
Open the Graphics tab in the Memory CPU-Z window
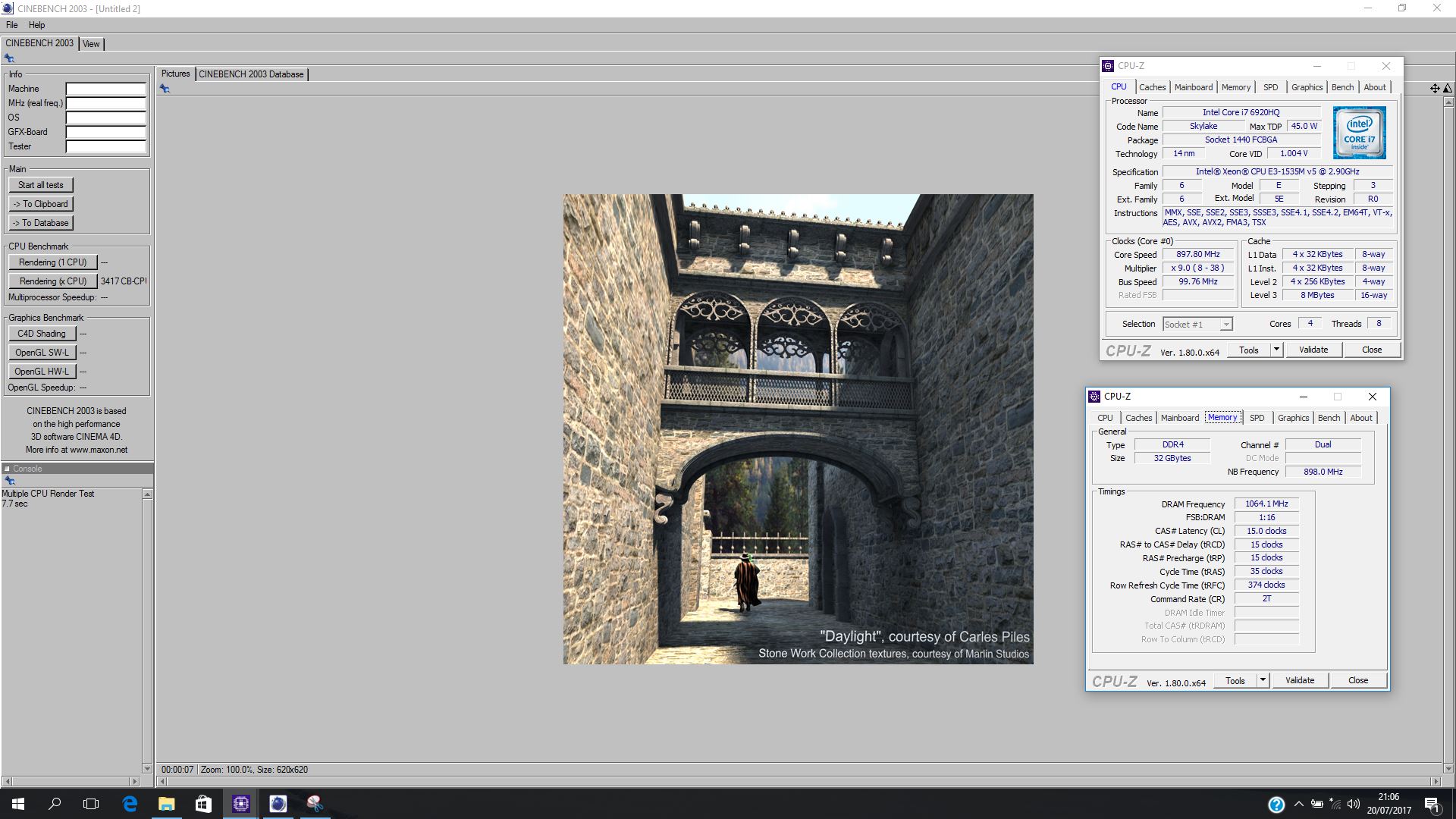[1293, 418]
